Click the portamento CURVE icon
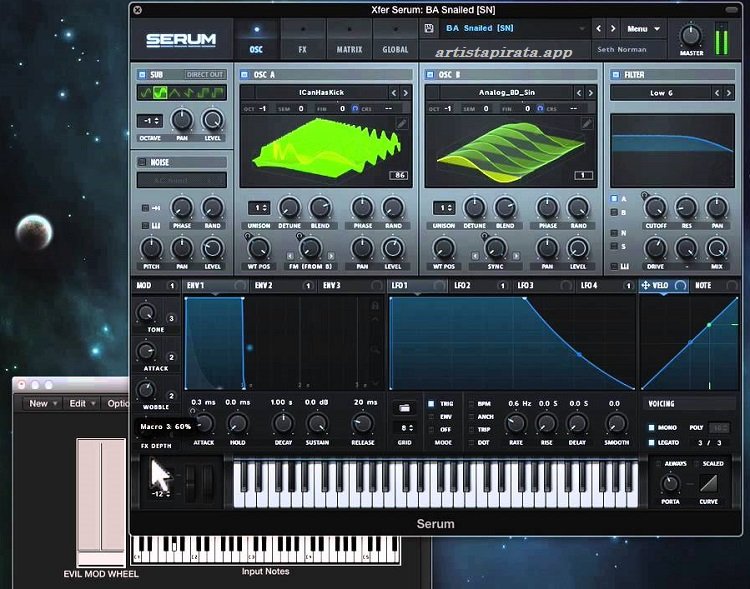Screen dimensions: 750x589 click(x=709, y=484)
